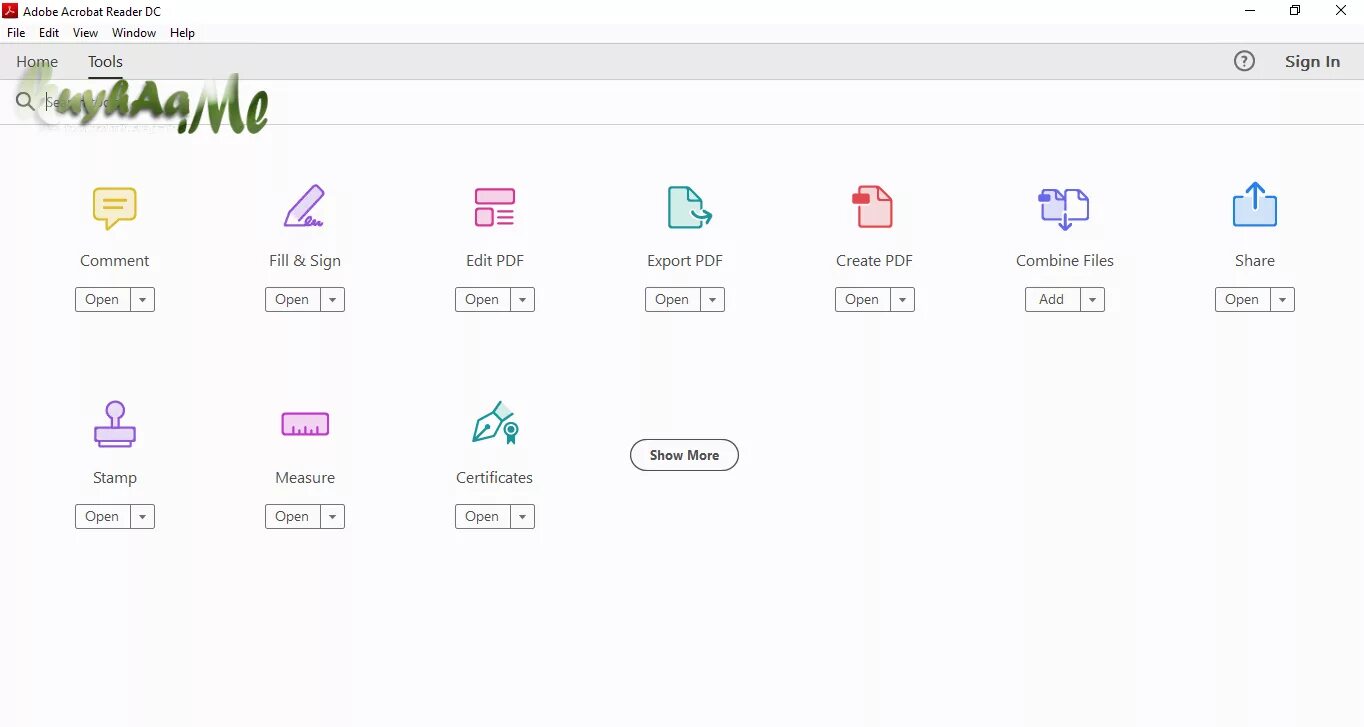Click the Create PDF label
The width and height of the screenshot is (1364, 727).
(x=875, y=261)
